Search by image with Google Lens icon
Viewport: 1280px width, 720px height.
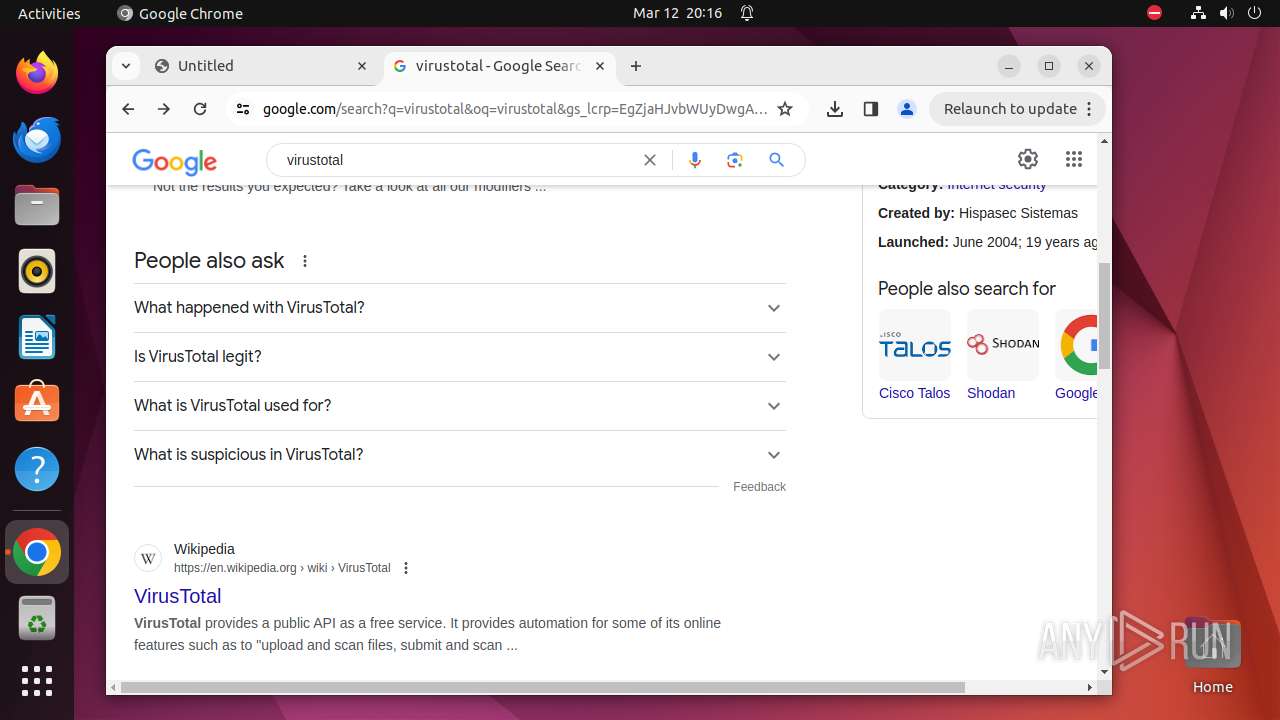[735, 160]
